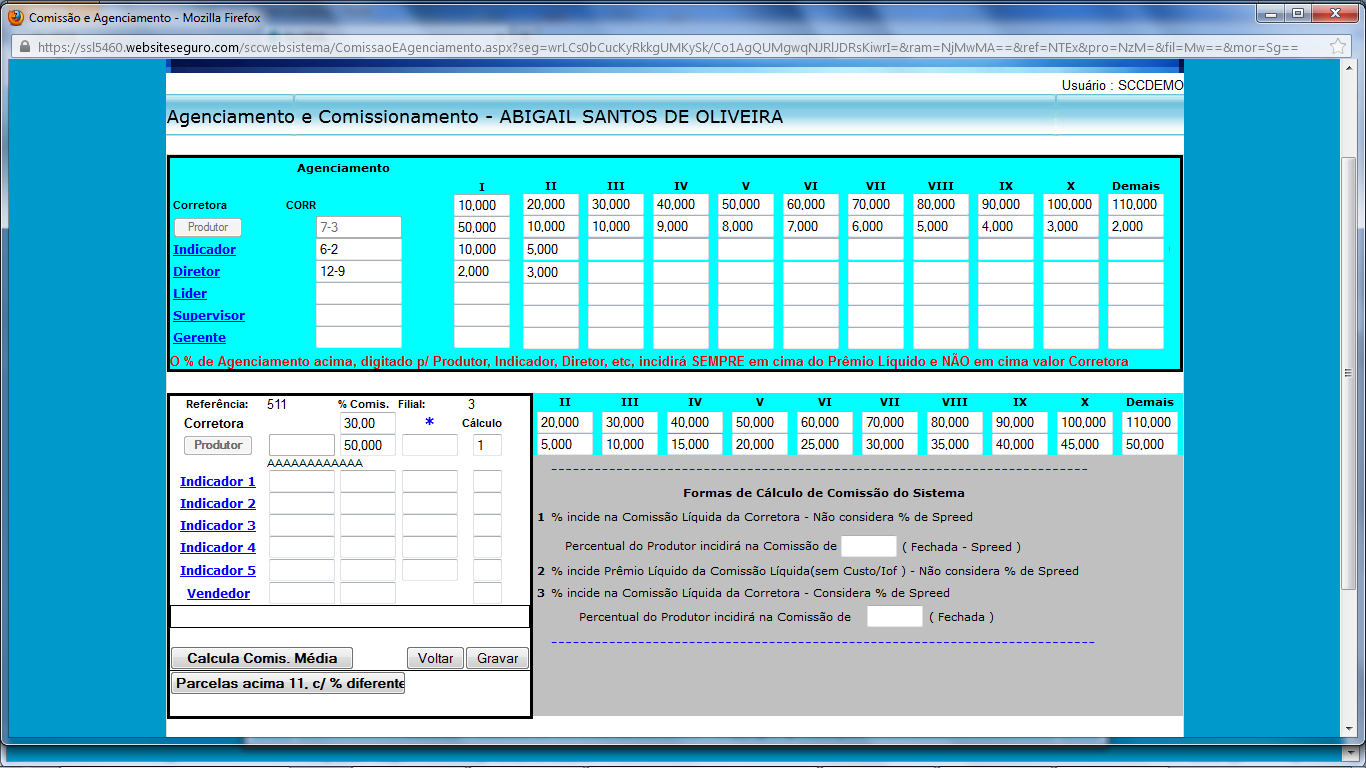Open the Gerente link
The image size is (1366, 768).
200,337
